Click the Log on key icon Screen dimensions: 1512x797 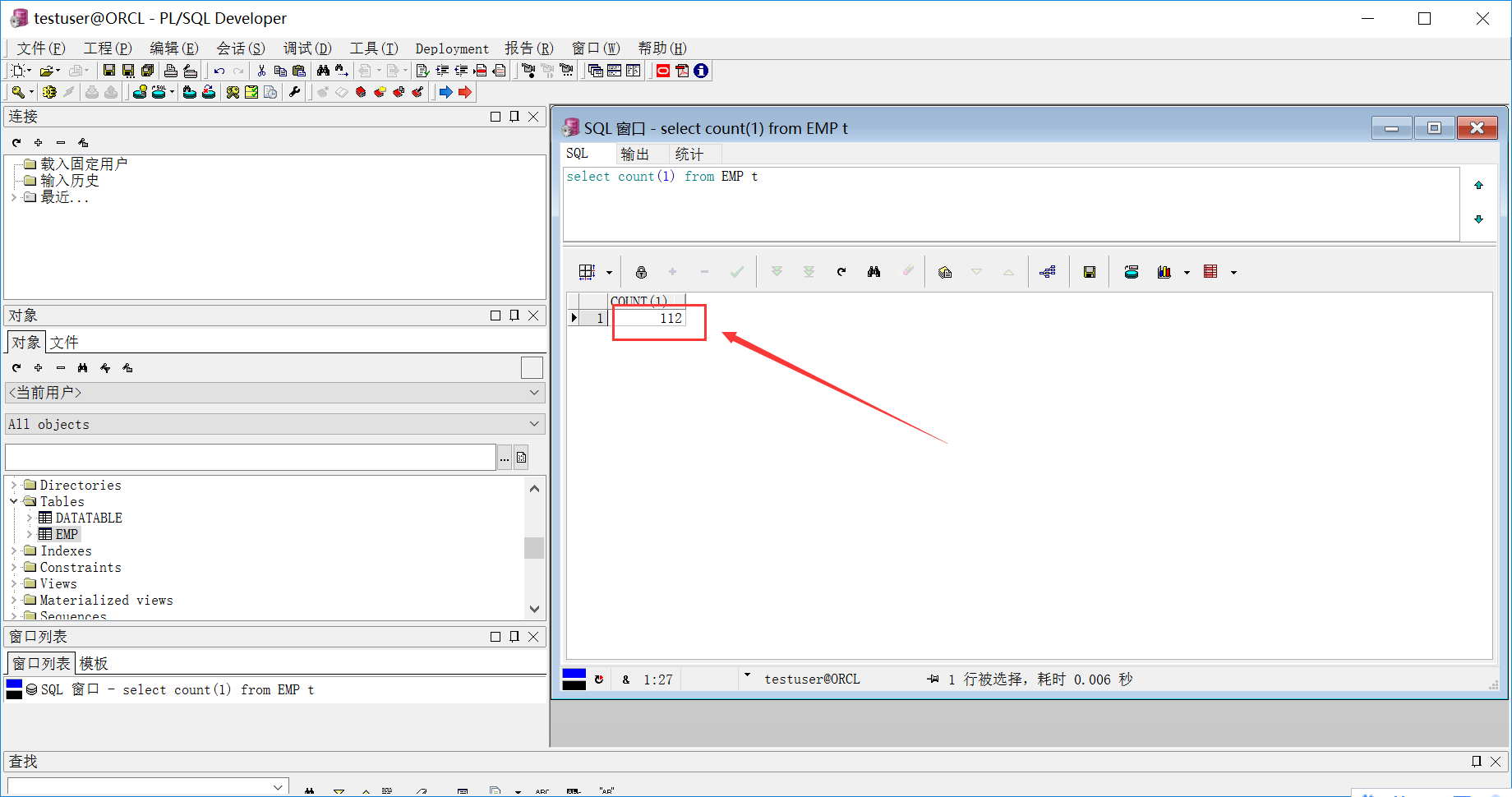(18, 92)
